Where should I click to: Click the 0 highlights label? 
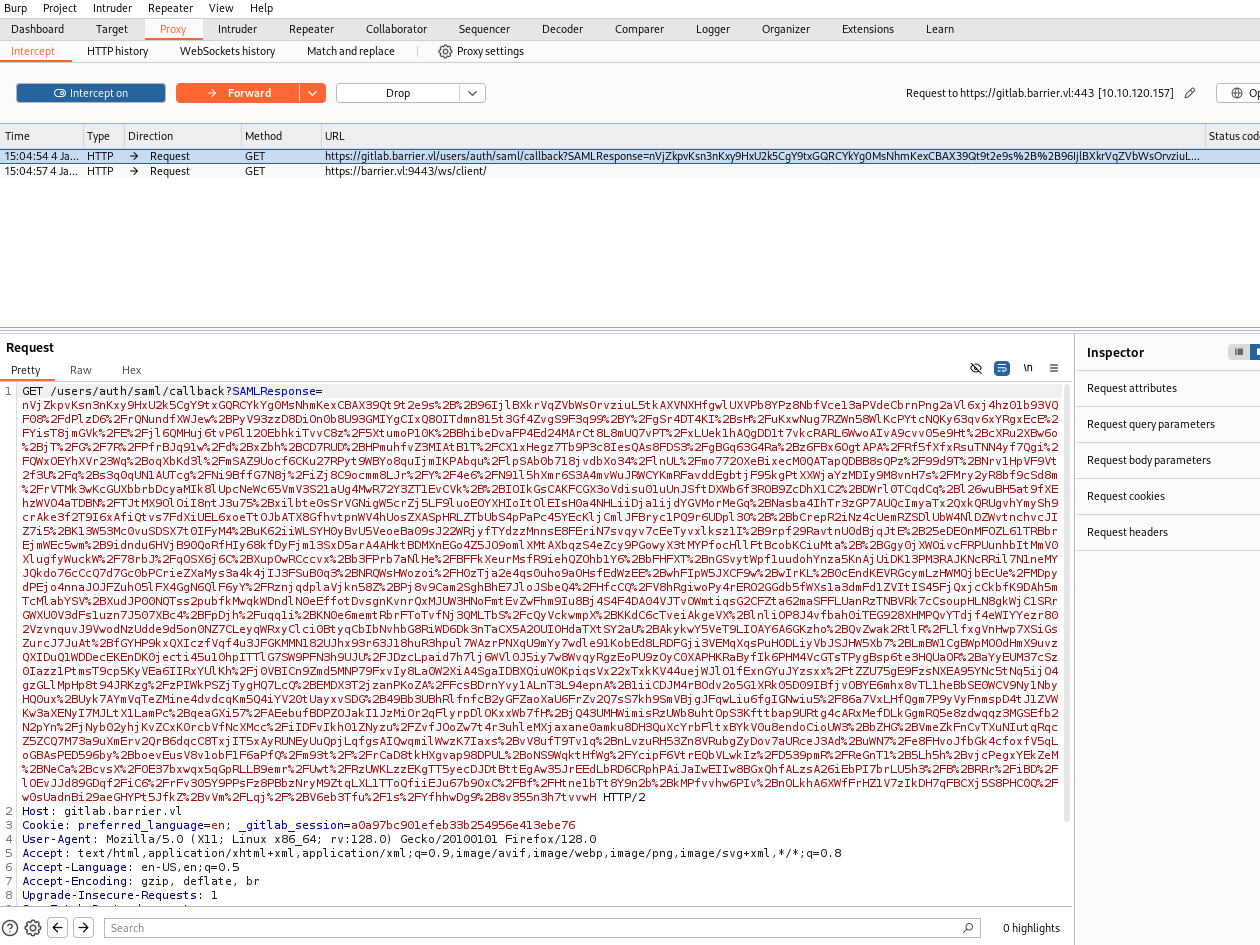click(1031, 928)
